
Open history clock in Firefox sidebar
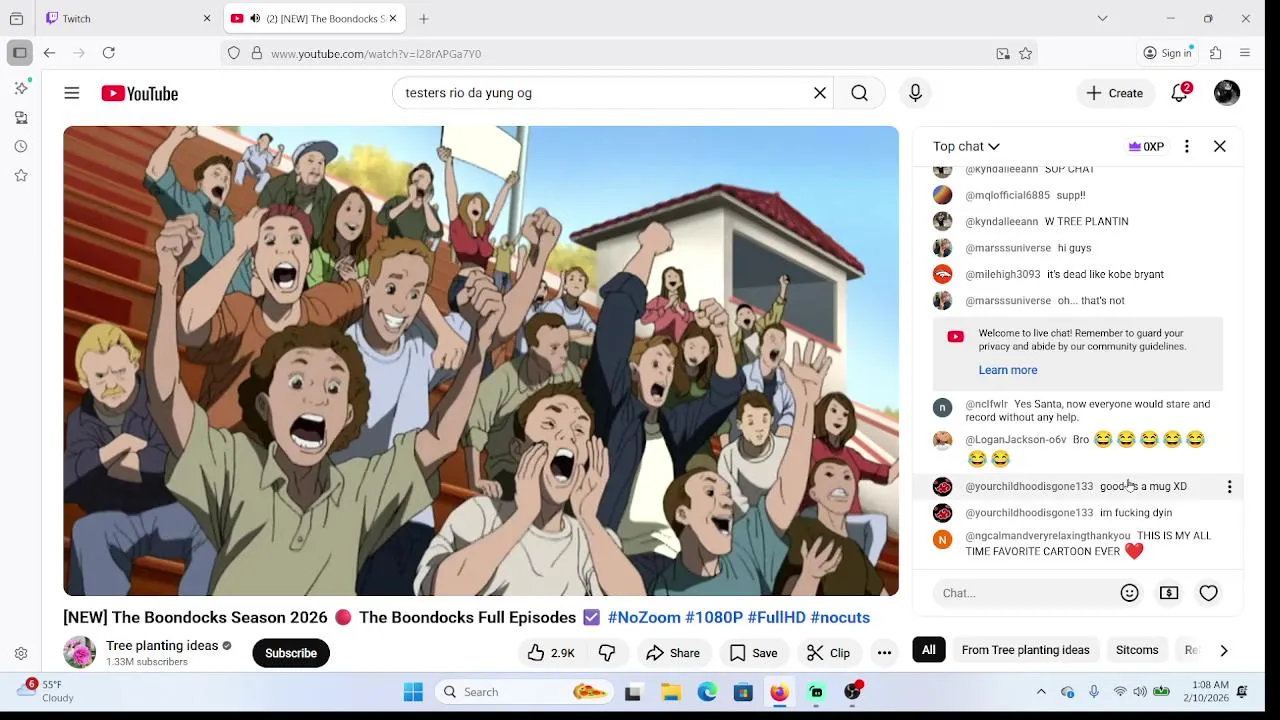point(21,146)
